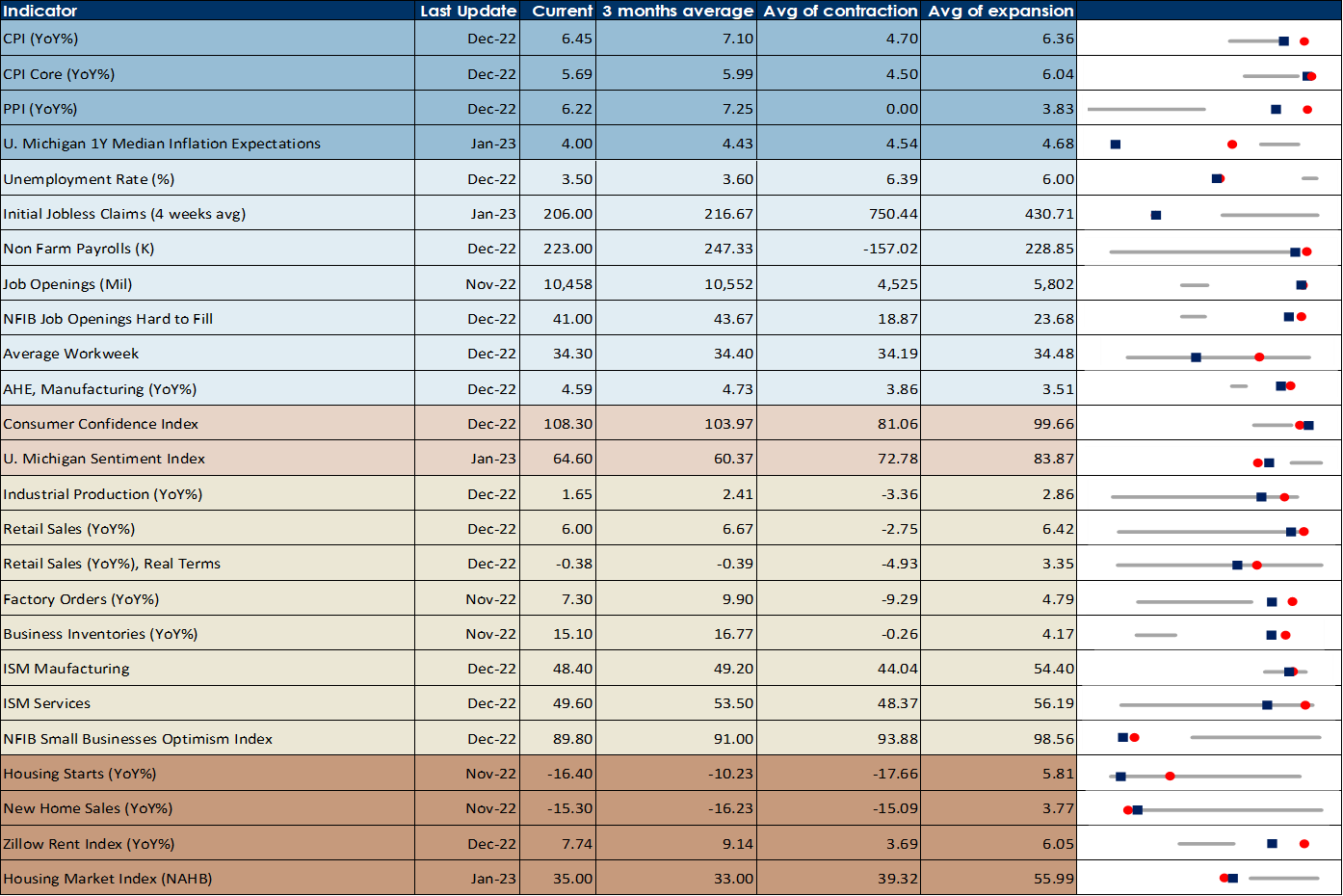
Task: Click the "Avg of expansion" column header
Action: [1000, 11]
